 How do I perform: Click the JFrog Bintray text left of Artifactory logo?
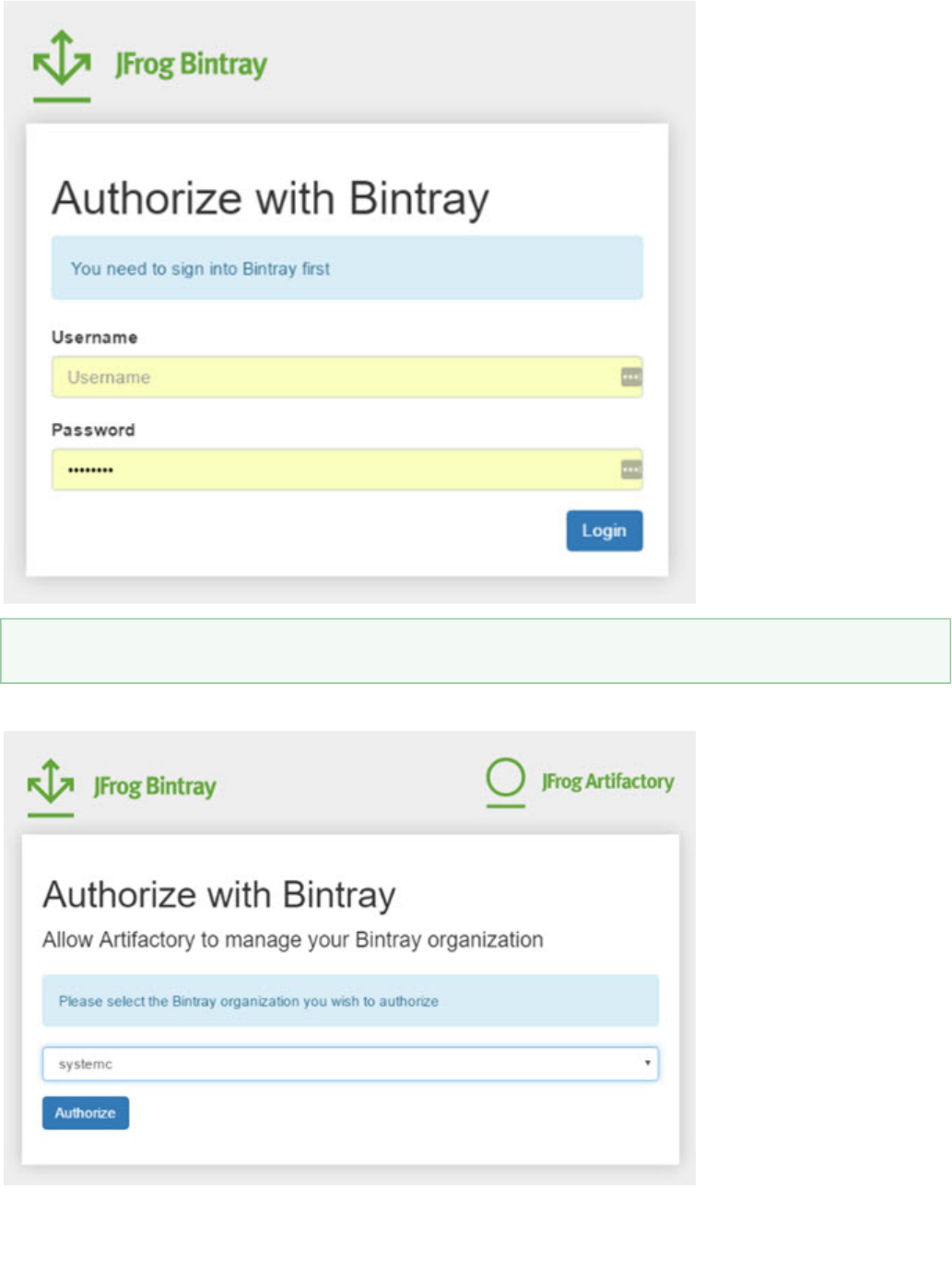(155, 786)
